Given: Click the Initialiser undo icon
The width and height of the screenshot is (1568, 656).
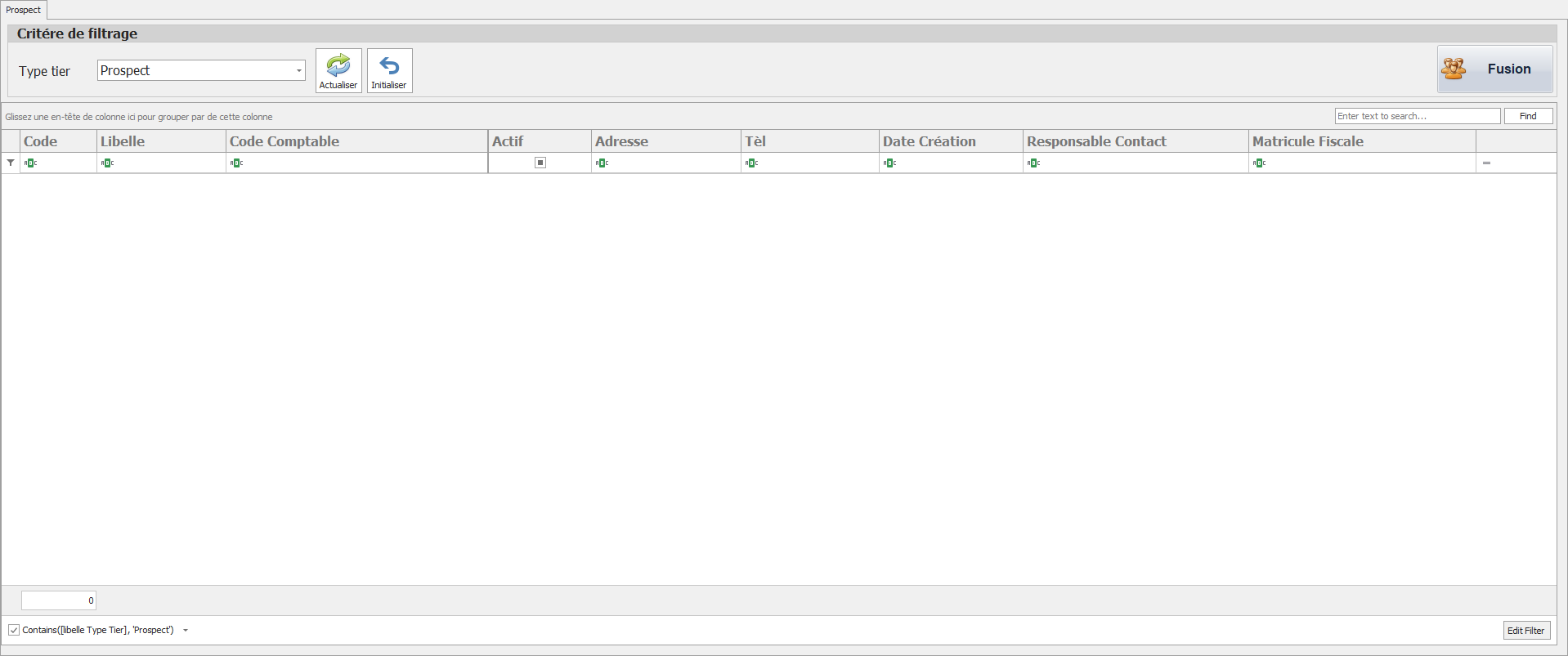Looking at the screenshot, I should click(389, 65).
